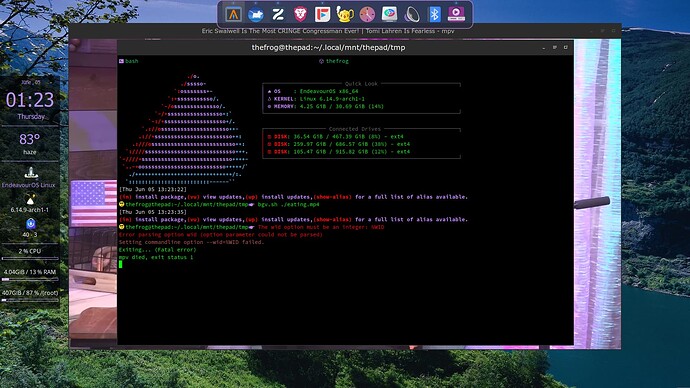This screenshot has width=690, height=388.
Task: Open the speaker audio dock icon
Action: pos(412,14)
